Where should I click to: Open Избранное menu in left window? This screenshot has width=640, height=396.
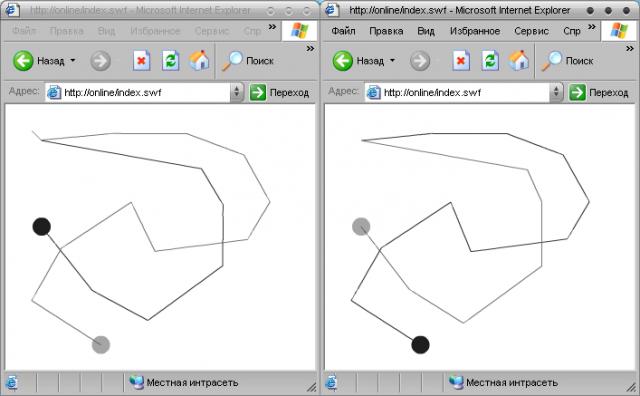(155, 31)
